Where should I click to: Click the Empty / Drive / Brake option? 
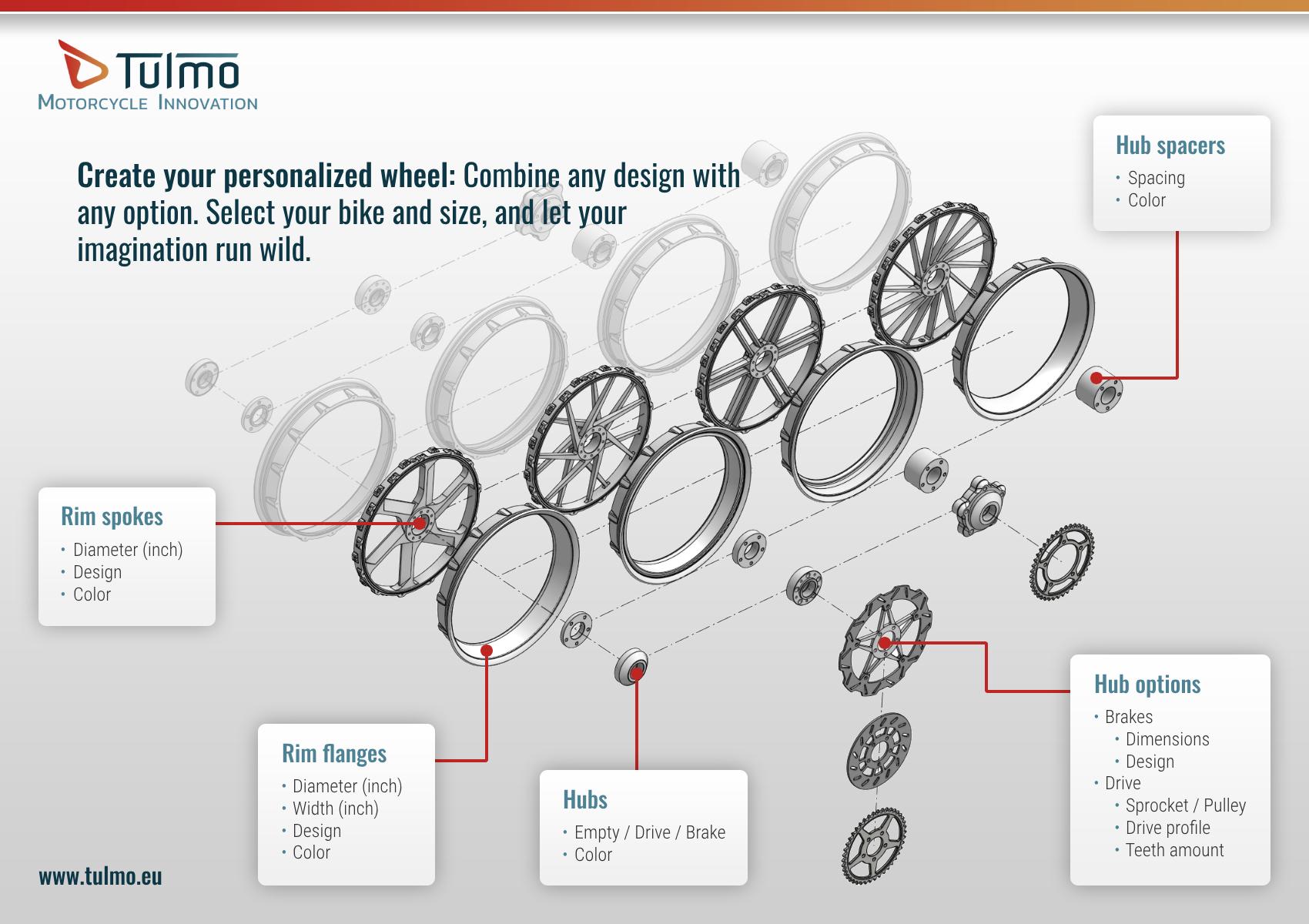pyautogui.click(x=649, y=832)
